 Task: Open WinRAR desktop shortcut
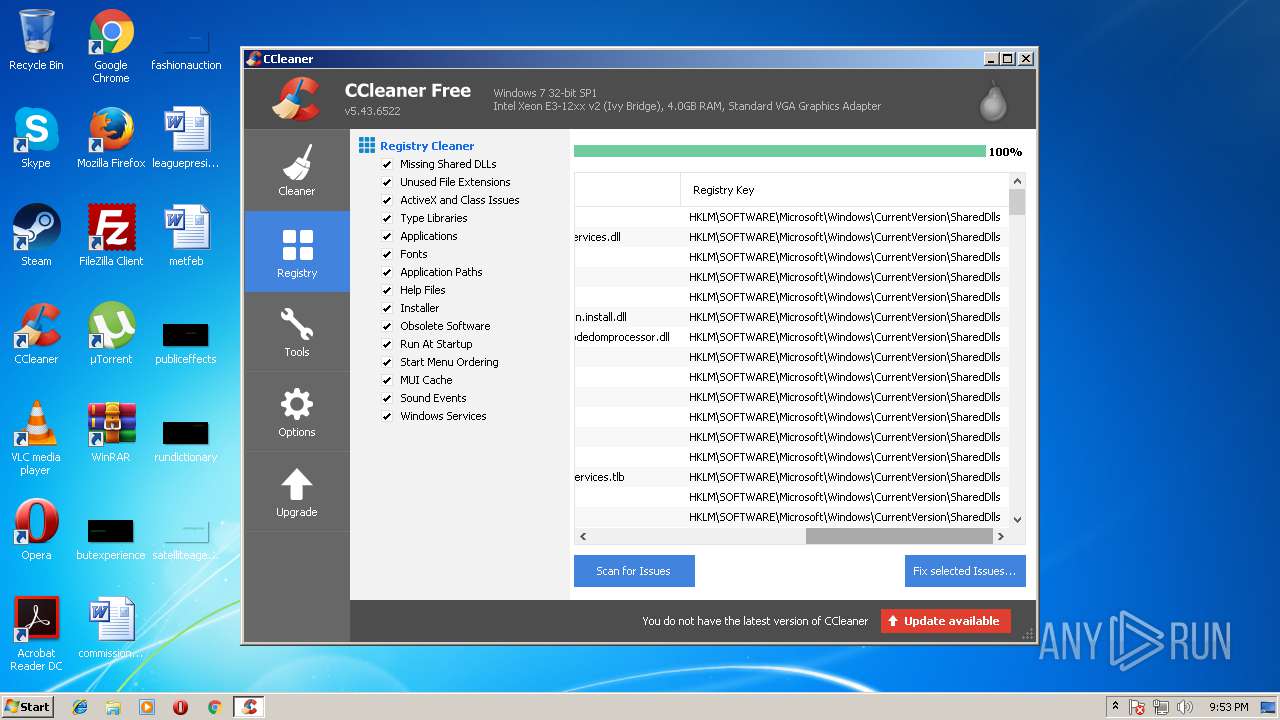[x=111, y=432]
